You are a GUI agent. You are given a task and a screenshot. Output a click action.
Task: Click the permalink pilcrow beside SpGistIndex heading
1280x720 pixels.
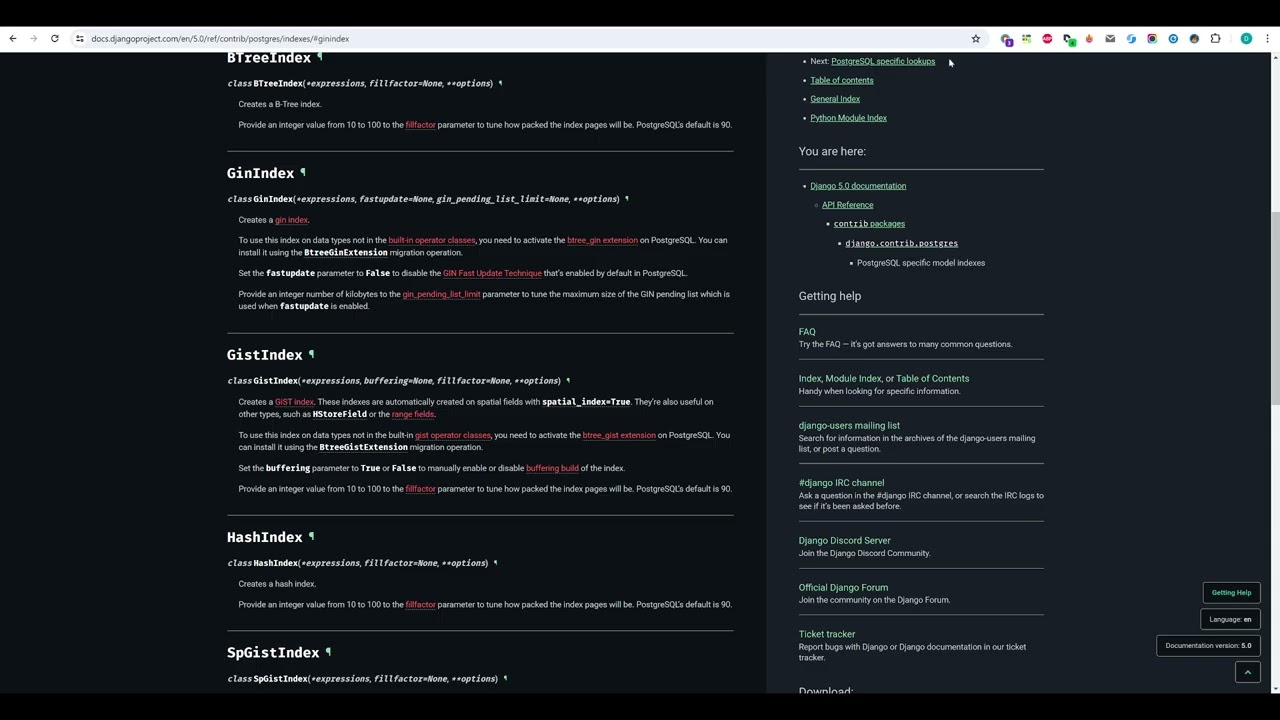pyautogui.click(x=328, y=652)
